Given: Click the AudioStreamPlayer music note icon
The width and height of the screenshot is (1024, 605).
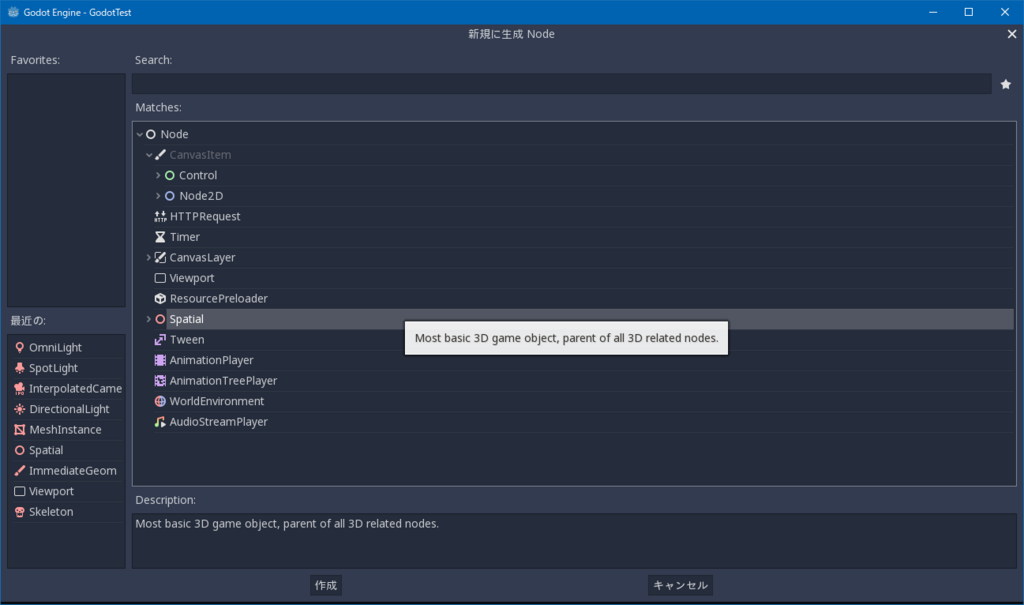Looking at the screenshot, I should [160, 422].
